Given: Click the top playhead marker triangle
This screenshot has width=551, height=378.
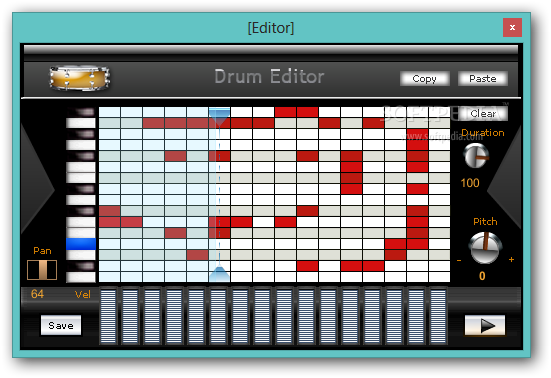Looking at the screenshot, I should (x=219, y=117).
